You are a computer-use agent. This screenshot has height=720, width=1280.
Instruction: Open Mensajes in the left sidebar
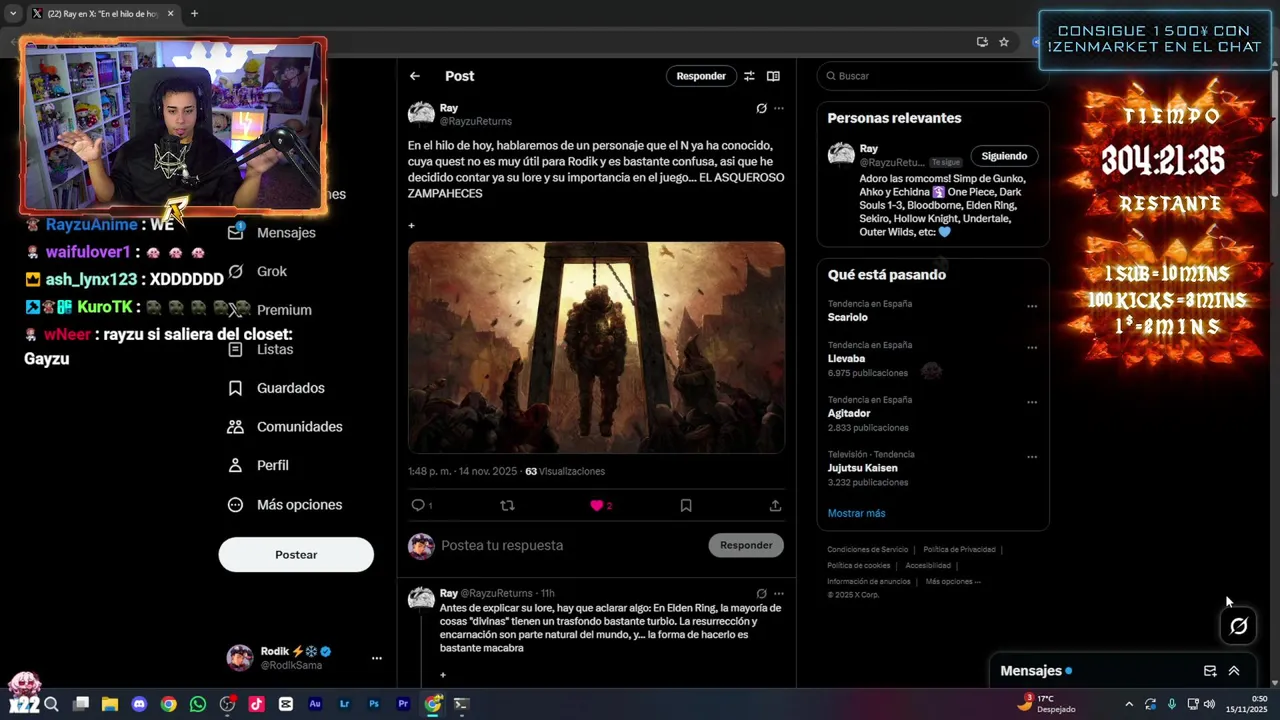[x=272, y=232]
